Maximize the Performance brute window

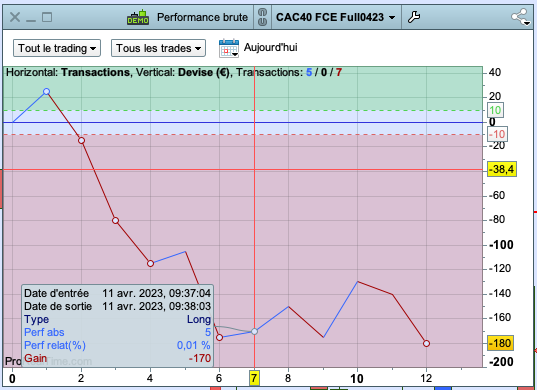pos(47,17)
